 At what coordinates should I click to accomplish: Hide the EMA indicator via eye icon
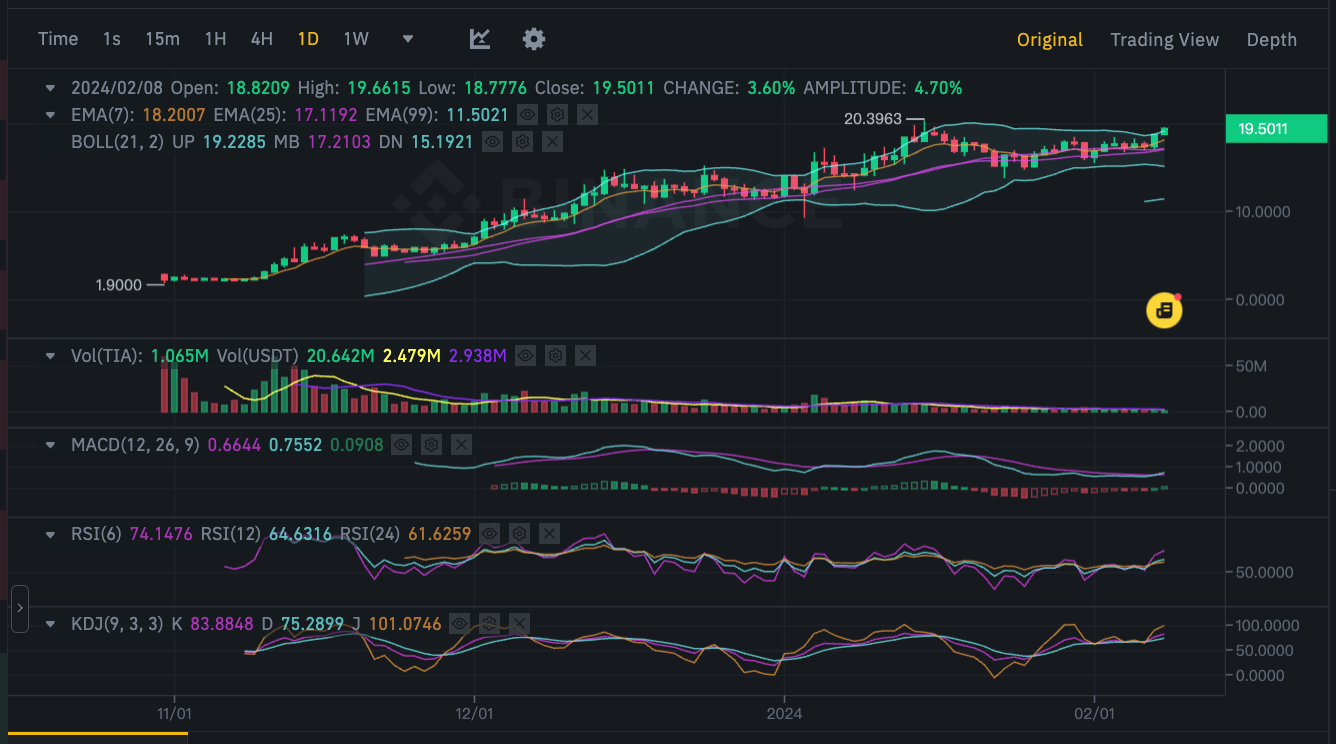[x=528, y=115]
